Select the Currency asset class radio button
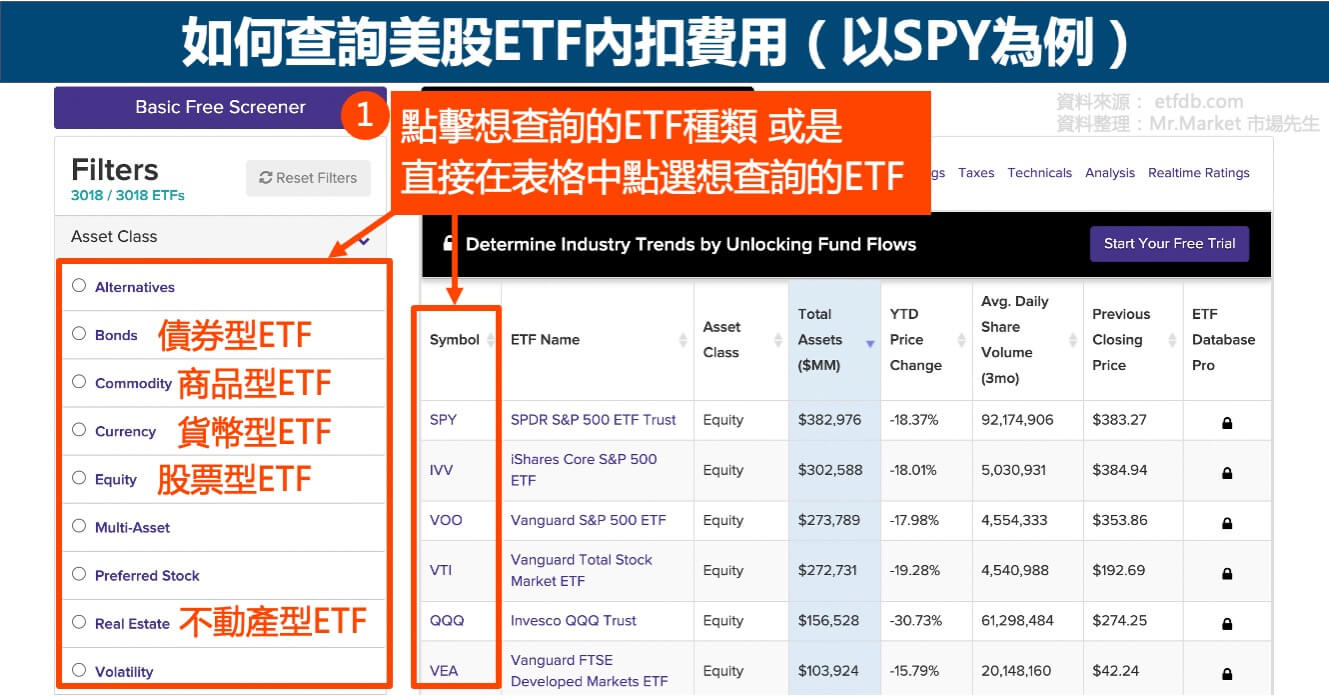 click(x=79, y=429)
